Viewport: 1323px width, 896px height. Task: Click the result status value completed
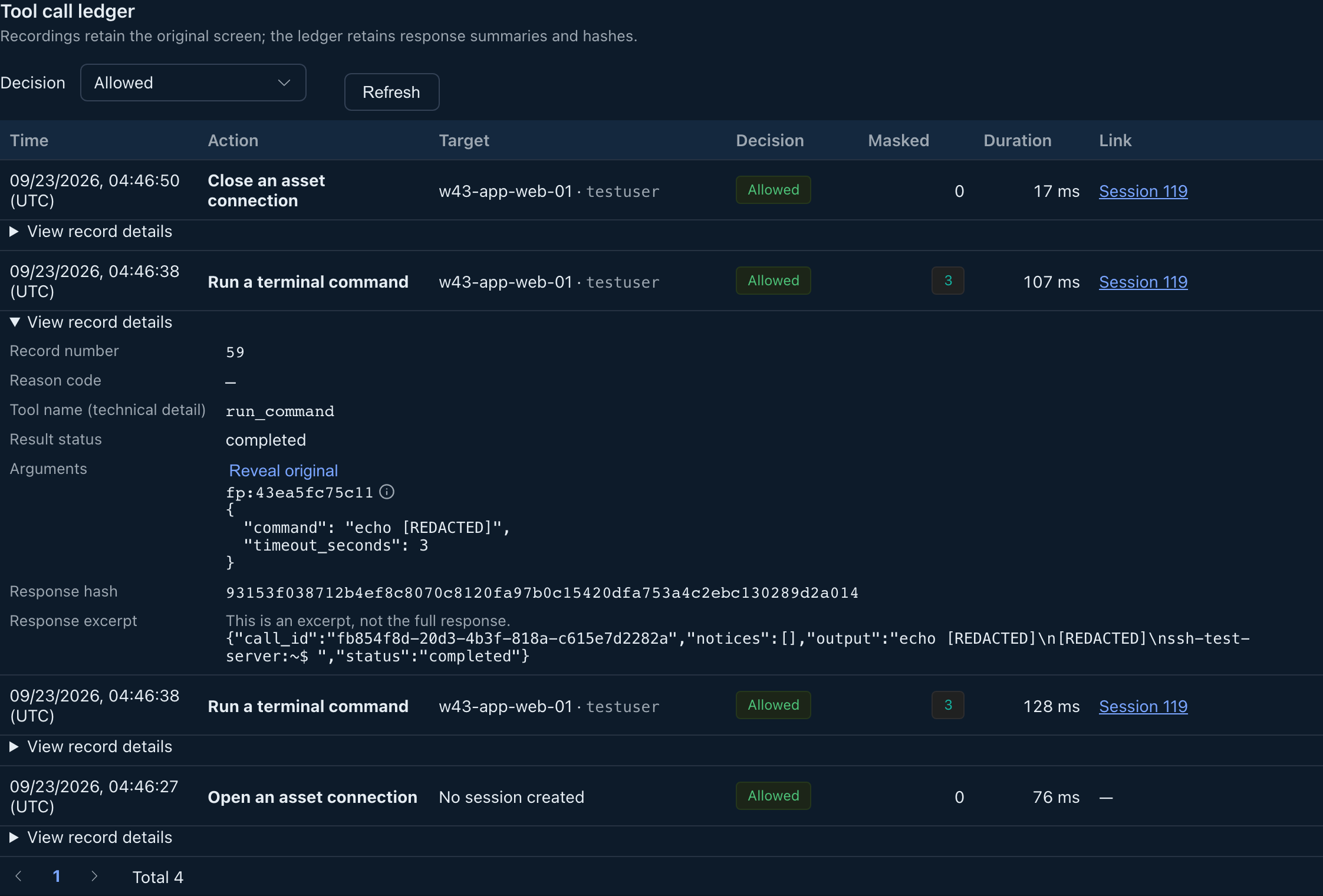point(266,440)
